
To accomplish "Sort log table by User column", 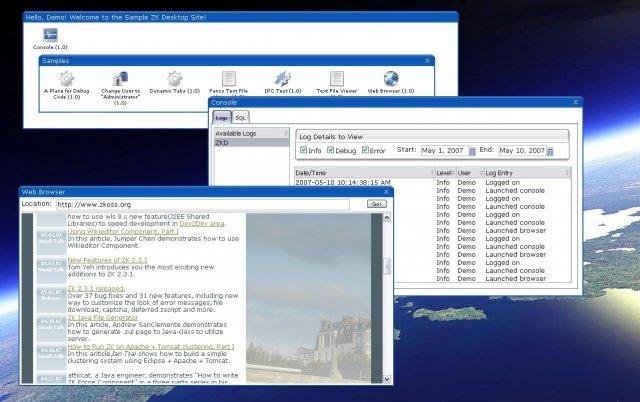I will (469, 173).
